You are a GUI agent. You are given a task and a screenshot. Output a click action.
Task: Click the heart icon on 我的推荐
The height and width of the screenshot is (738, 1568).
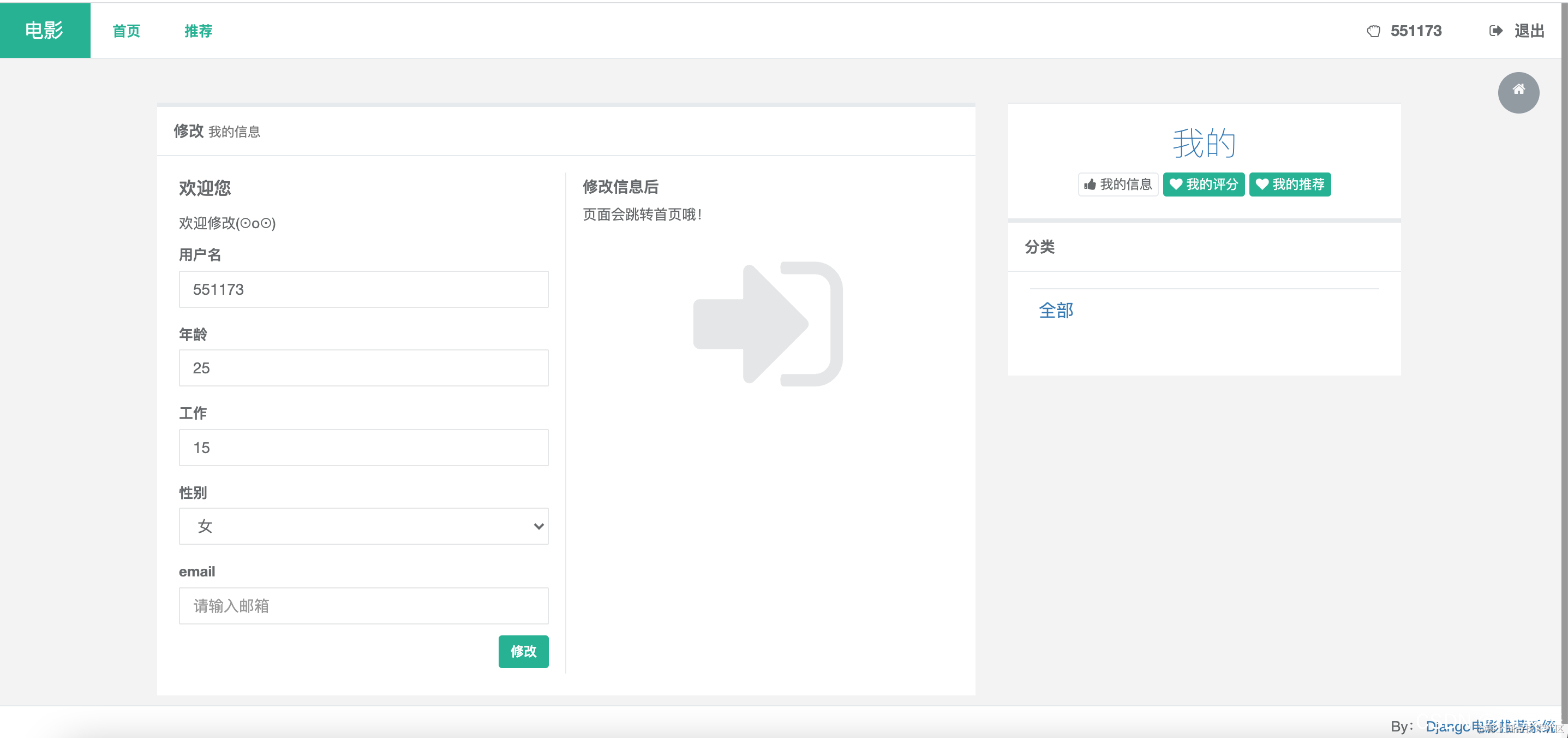click(1262, 184)
